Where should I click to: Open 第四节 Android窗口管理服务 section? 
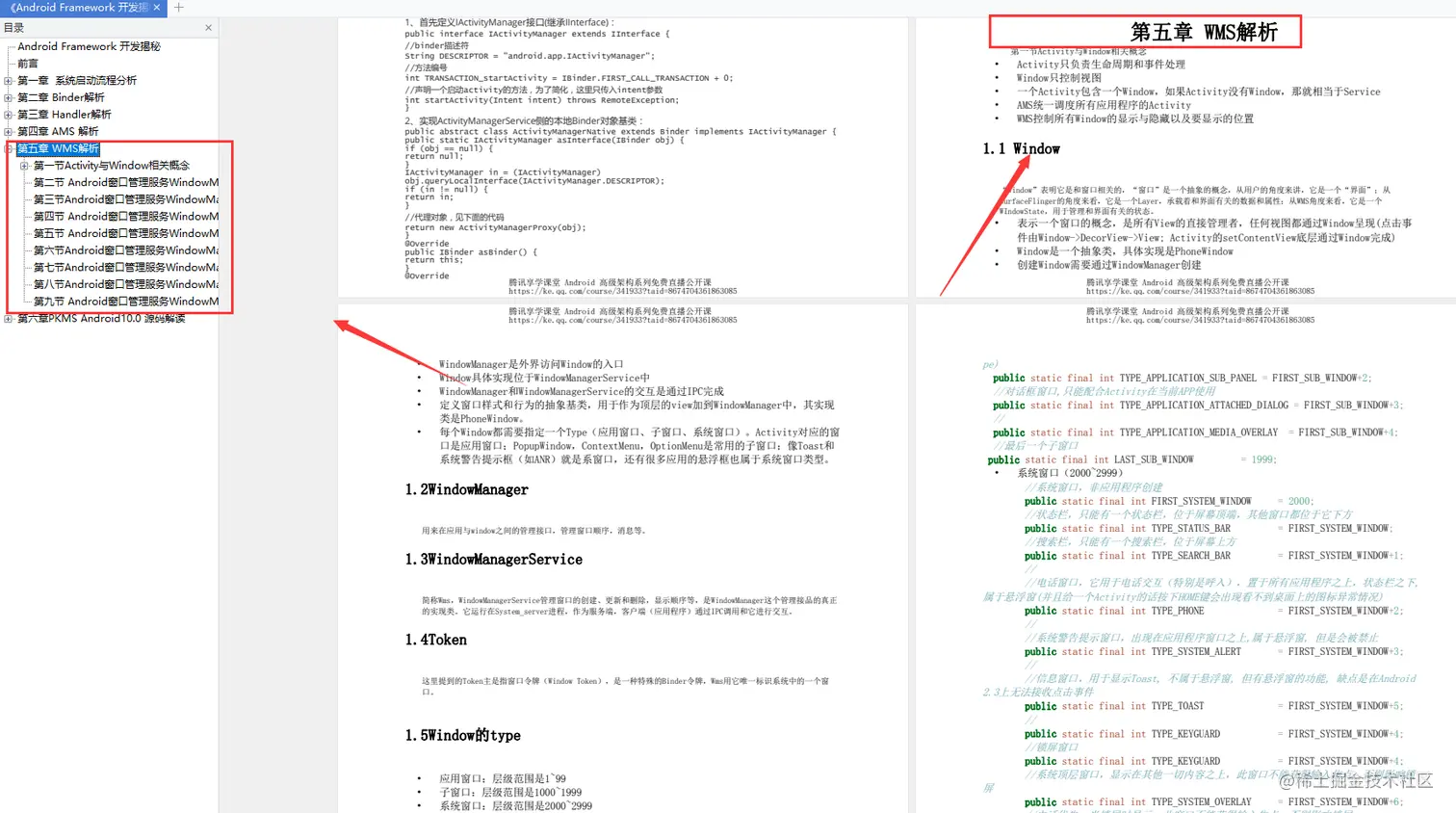(x=126, y=216)
